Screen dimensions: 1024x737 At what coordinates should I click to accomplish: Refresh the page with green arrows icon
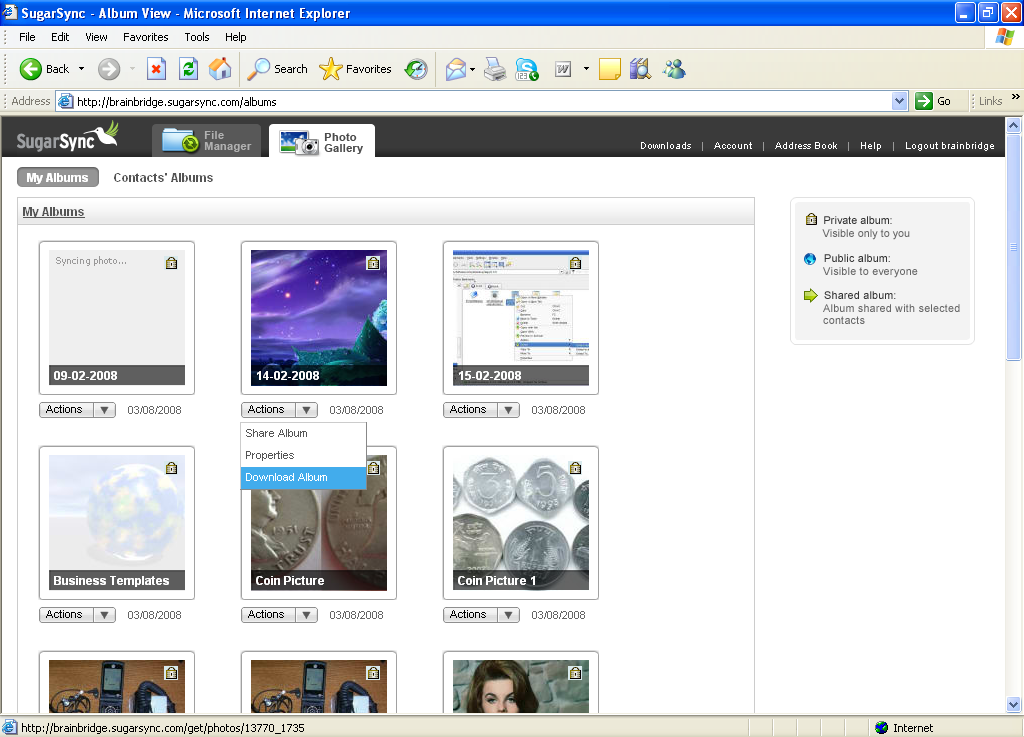pyautogui.click(x=189, y=69)
